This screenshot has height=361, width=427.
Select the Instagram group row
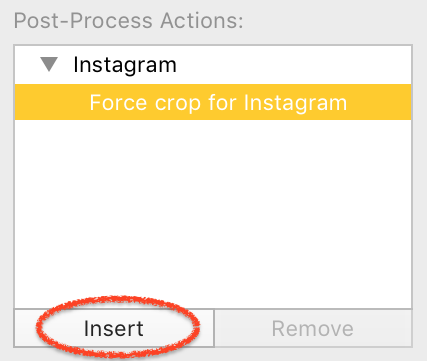213,65
